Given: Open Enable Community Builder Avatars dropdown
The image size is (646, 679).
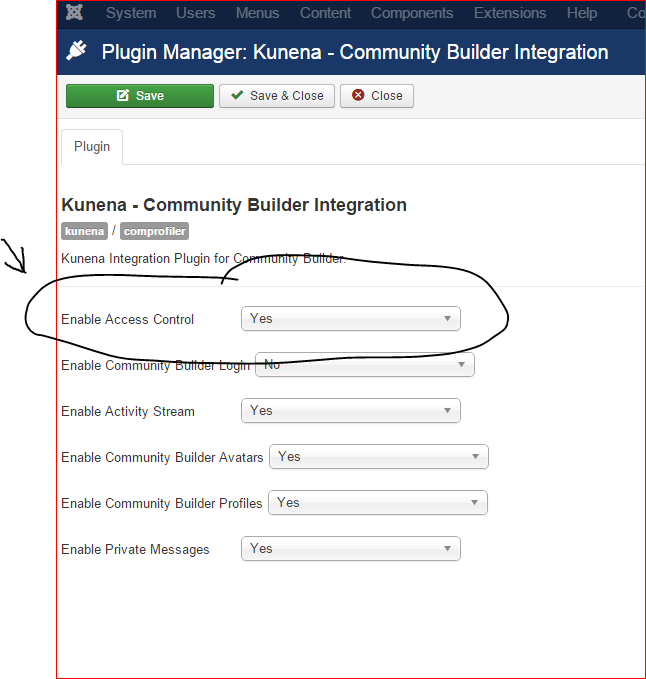Looking at the screenshot, I should click(379, 456).
